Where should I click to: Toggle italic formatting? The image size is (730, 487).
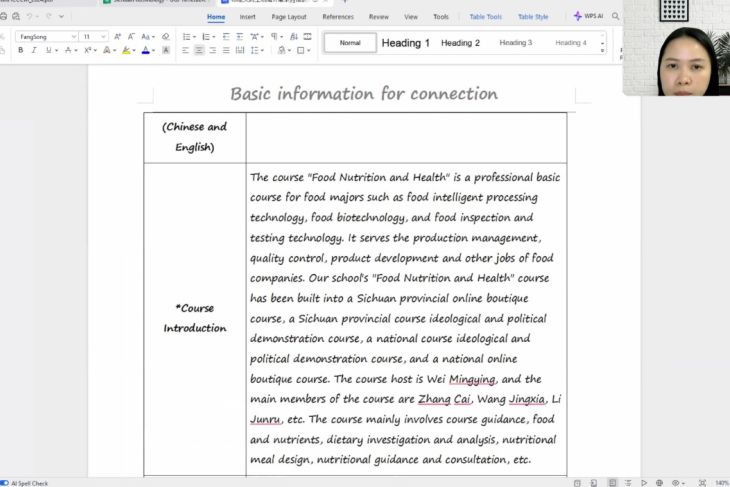[34, 50]
